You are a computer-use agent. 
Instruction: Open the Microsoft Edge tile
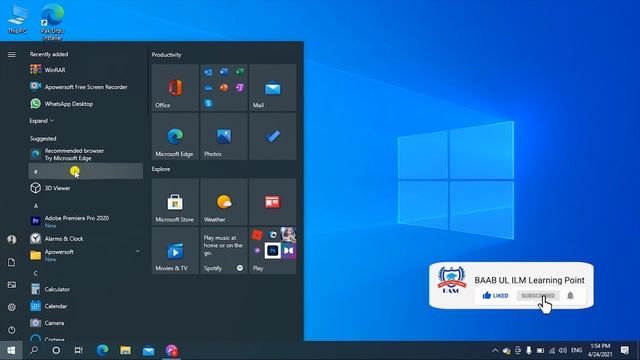pos(175,136)
